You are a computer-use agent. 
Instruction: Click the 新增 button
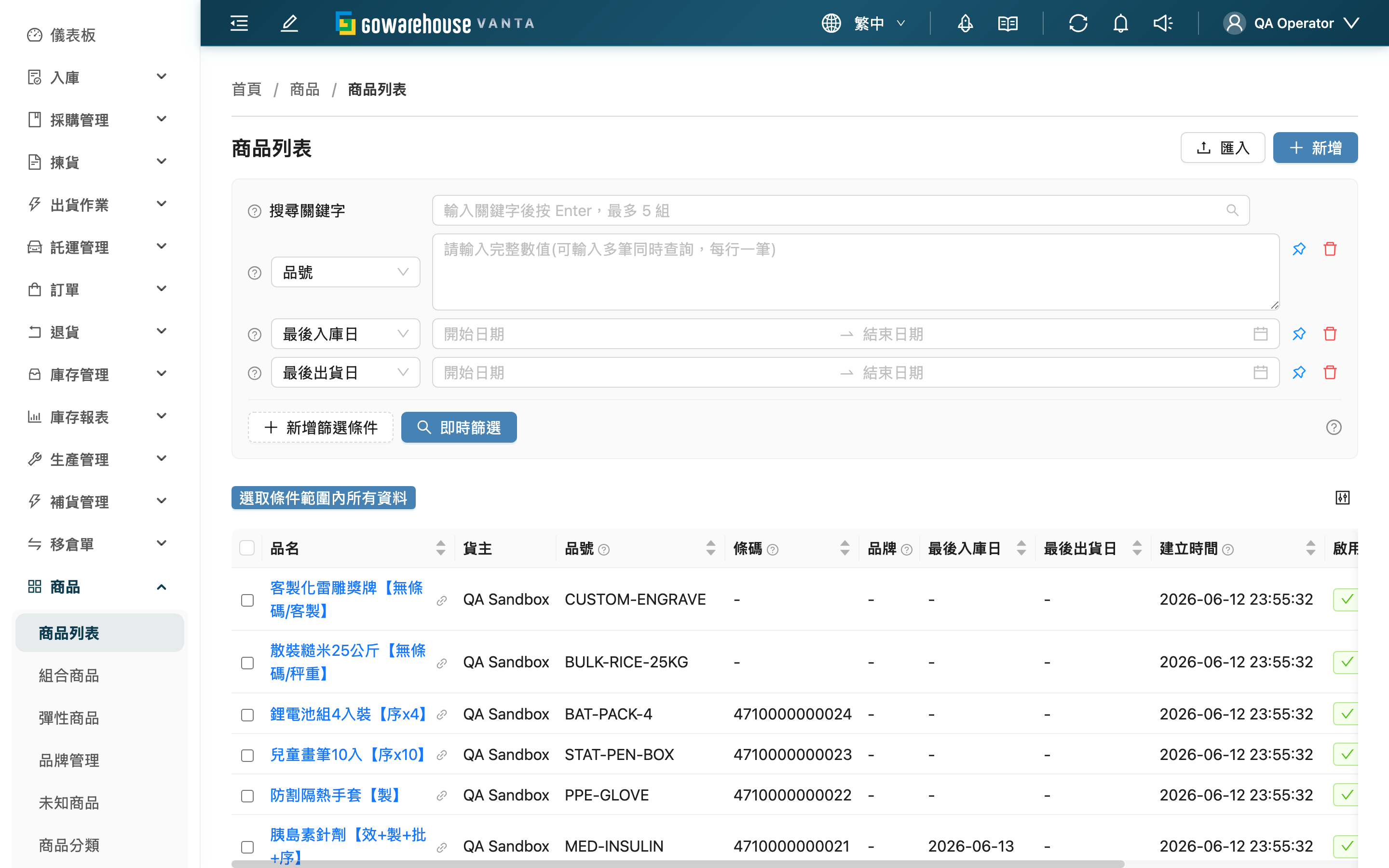click(1315, 148)
